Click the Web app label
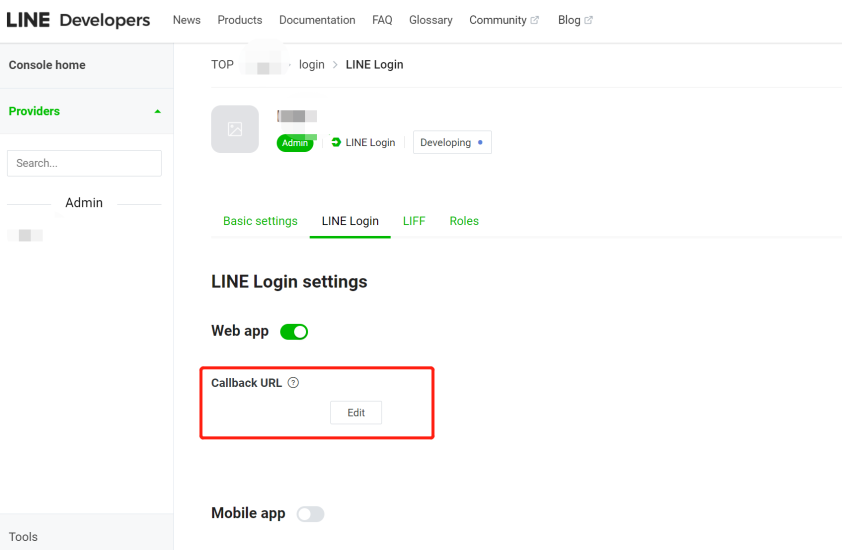The image size is (842, 550). tap(240, 331)
